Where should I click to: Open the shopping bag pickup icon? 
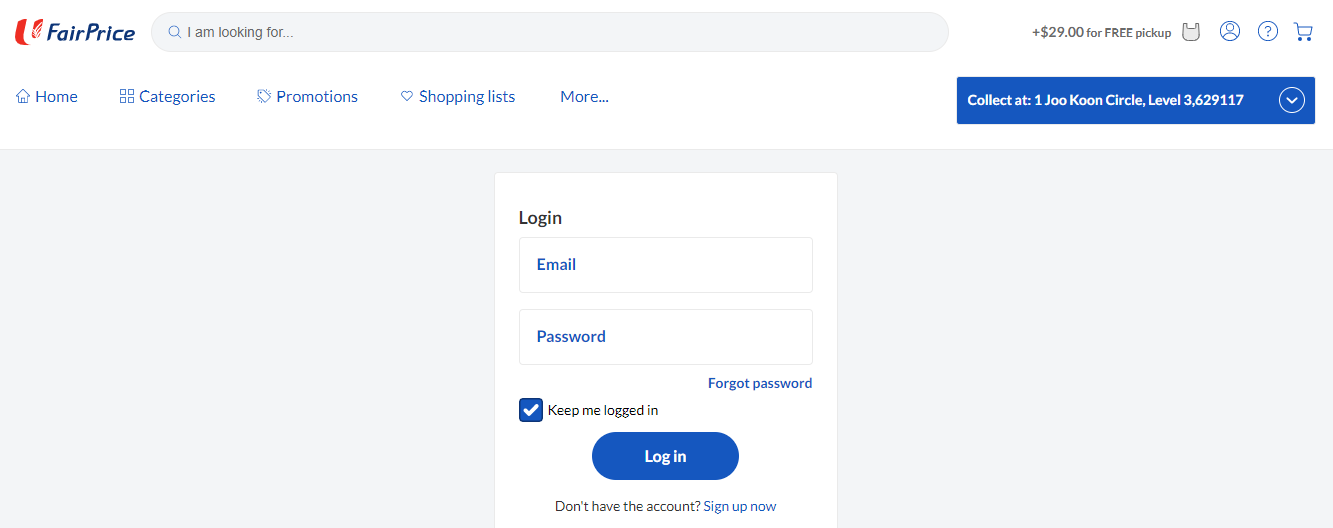coord(1190,32)
